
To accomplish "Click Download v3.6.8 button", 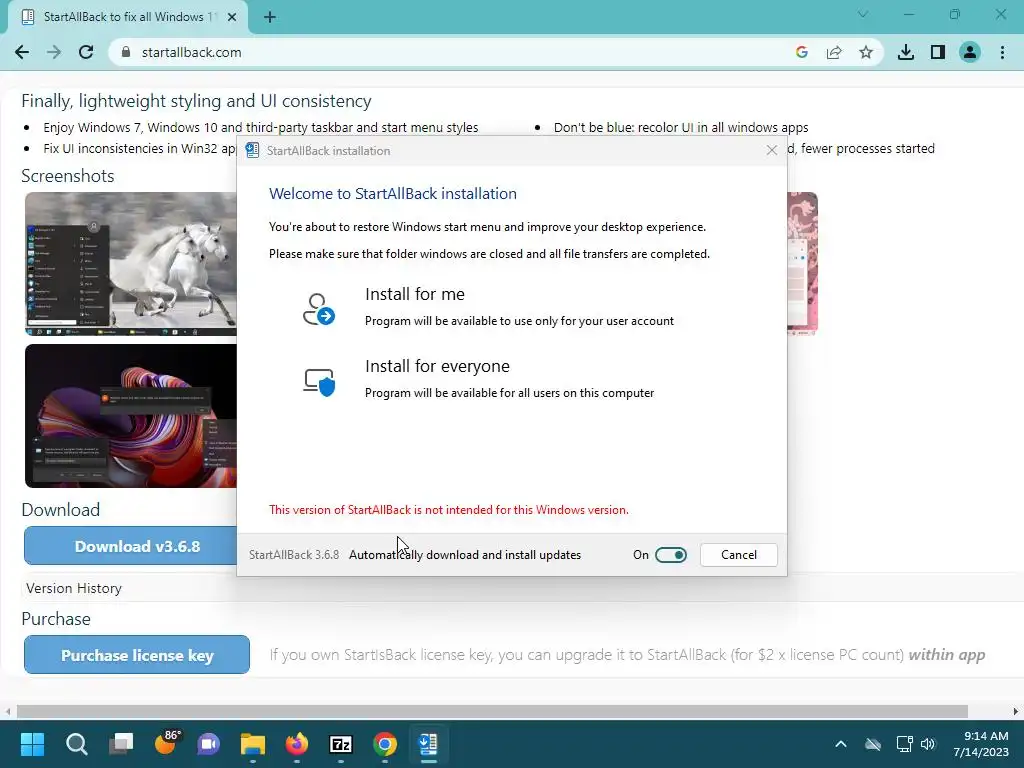I will [131, 546].
